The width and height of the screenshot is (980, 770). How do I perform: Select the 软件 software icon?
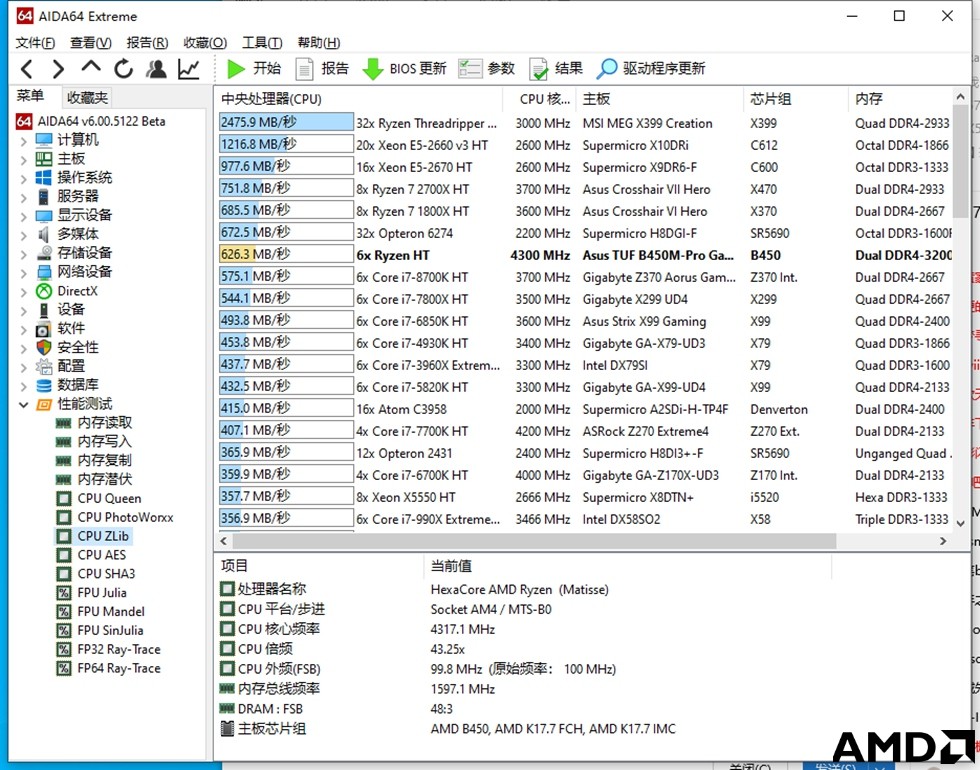click(x=44, y=329)
